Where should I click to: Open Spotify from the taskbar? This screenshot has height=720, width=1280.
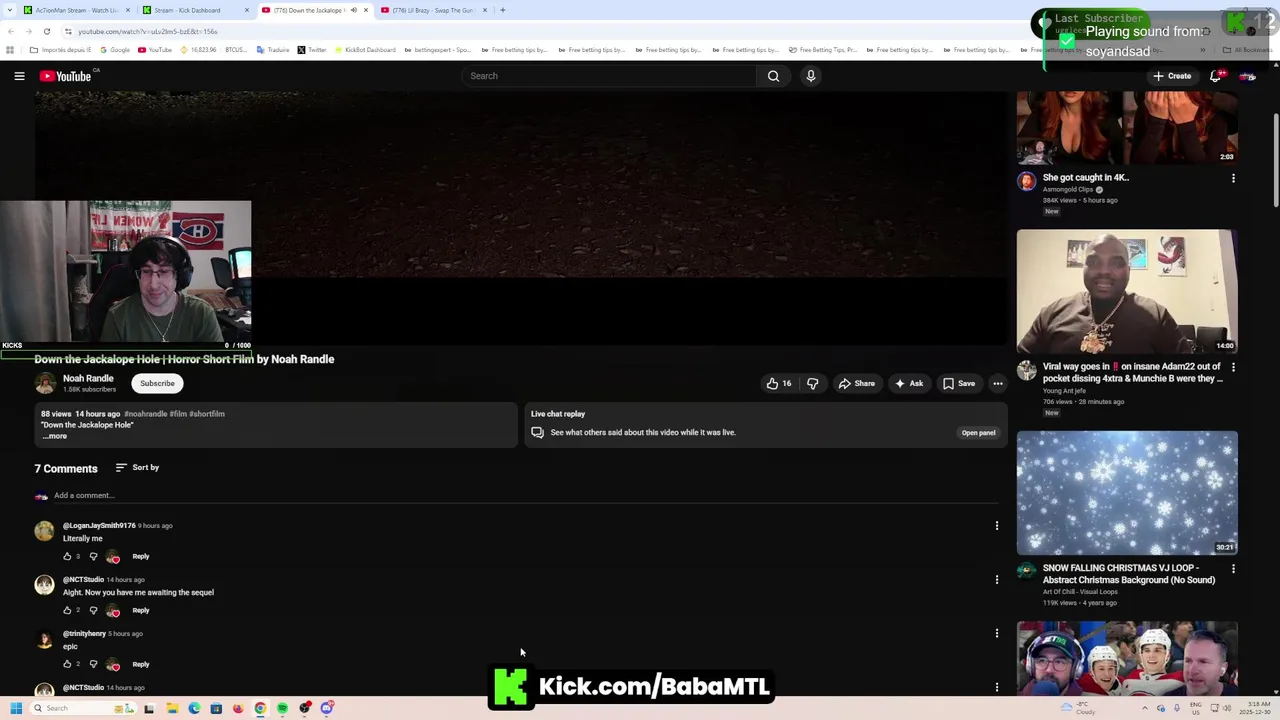point(282,708)
